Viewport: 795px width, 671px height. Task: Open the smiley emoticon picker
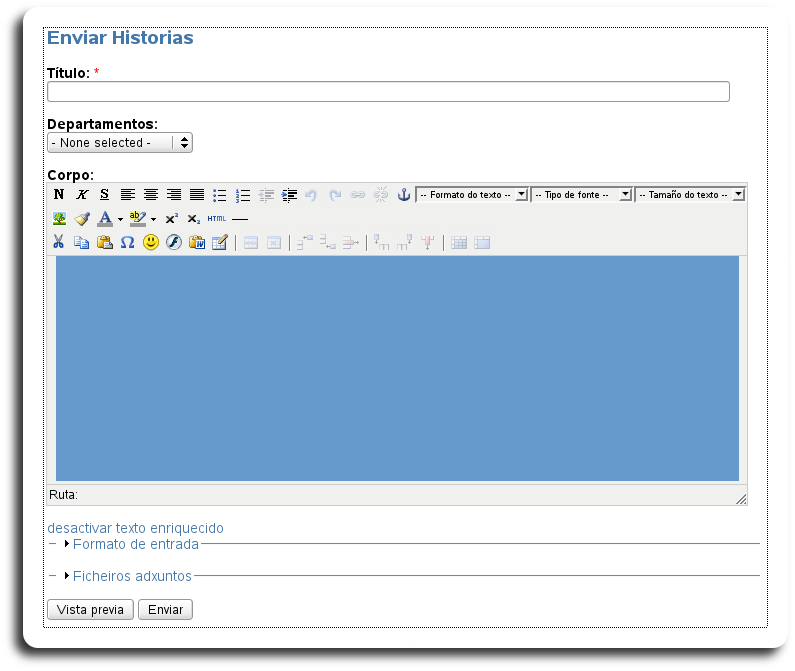tap(150, 242)
